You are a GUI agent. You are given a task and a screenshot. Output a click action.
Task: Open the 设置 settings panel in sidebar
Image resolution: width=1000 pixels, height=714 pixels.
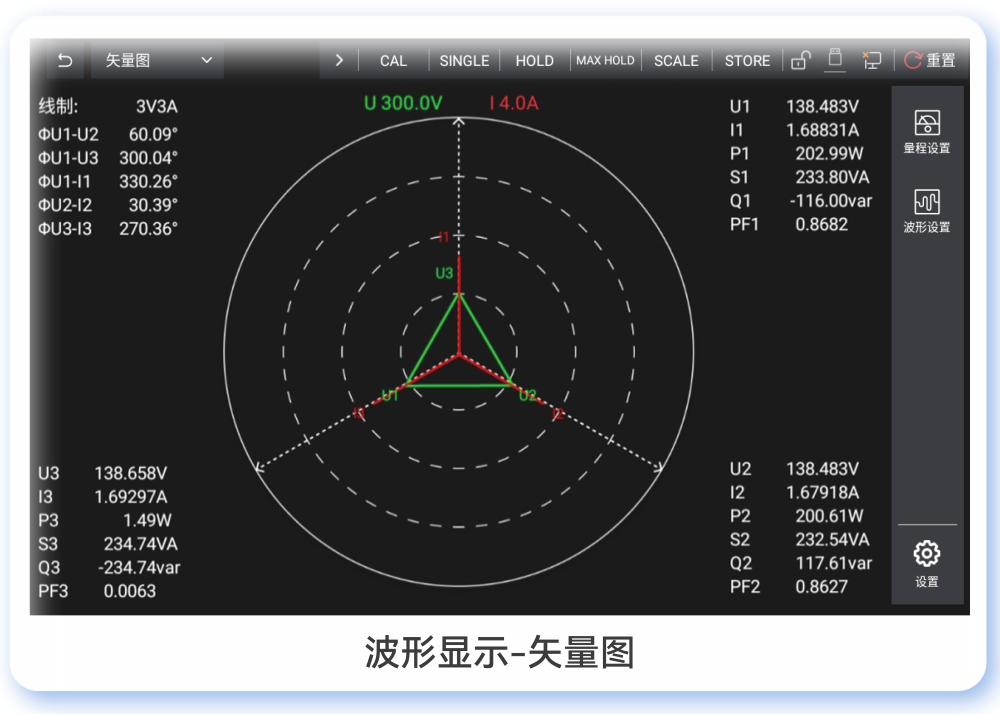click(926, 562)
